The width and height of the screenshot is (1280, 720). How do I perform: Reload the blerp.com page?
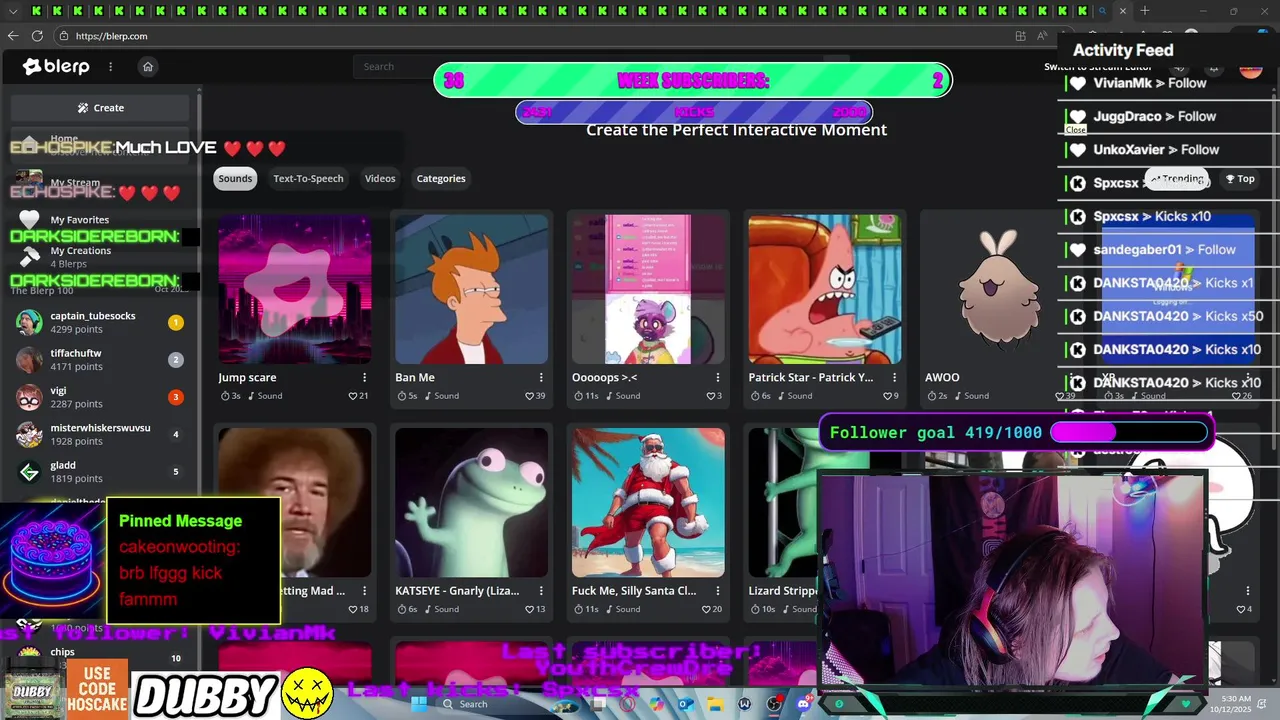[37, 36]
